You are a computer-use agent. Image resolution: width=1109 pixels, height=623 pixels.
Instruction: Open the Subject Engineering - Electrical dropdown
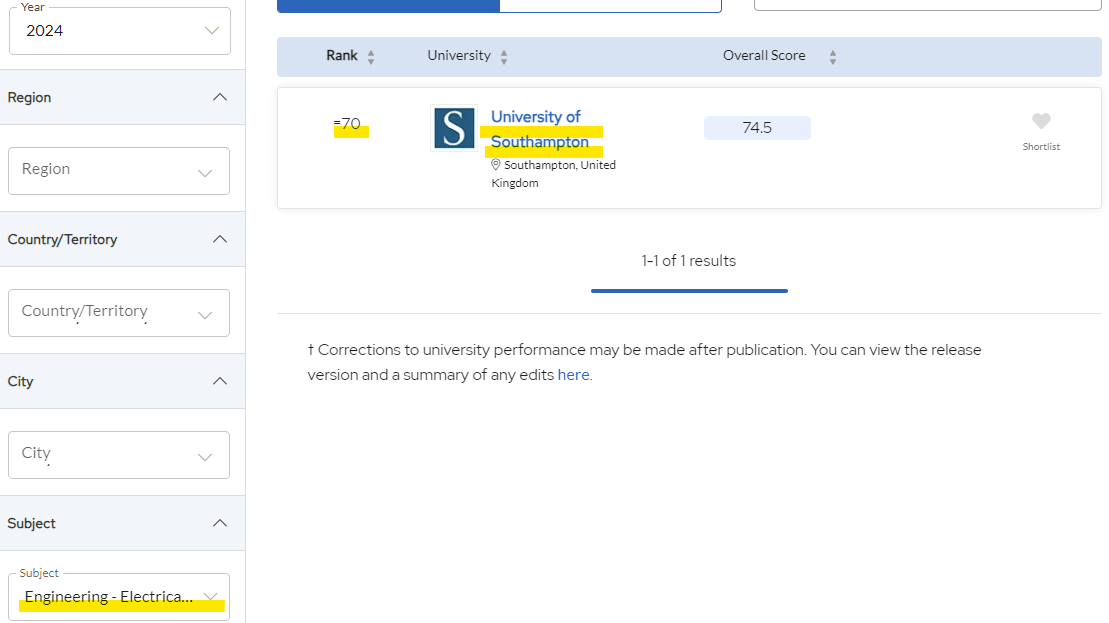119,597
